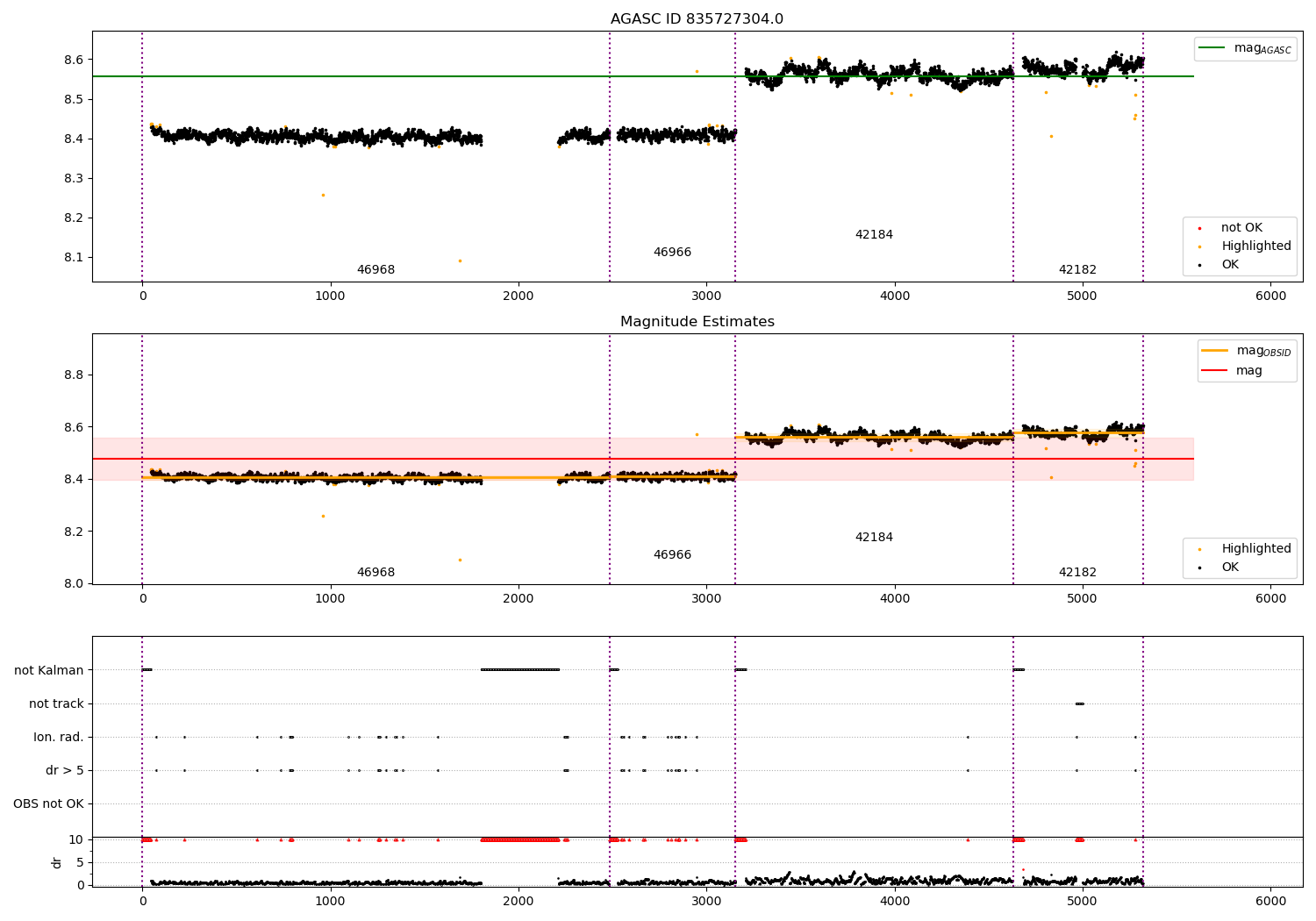Pick the "dr > 5" axis label

(x=65, y=770)
